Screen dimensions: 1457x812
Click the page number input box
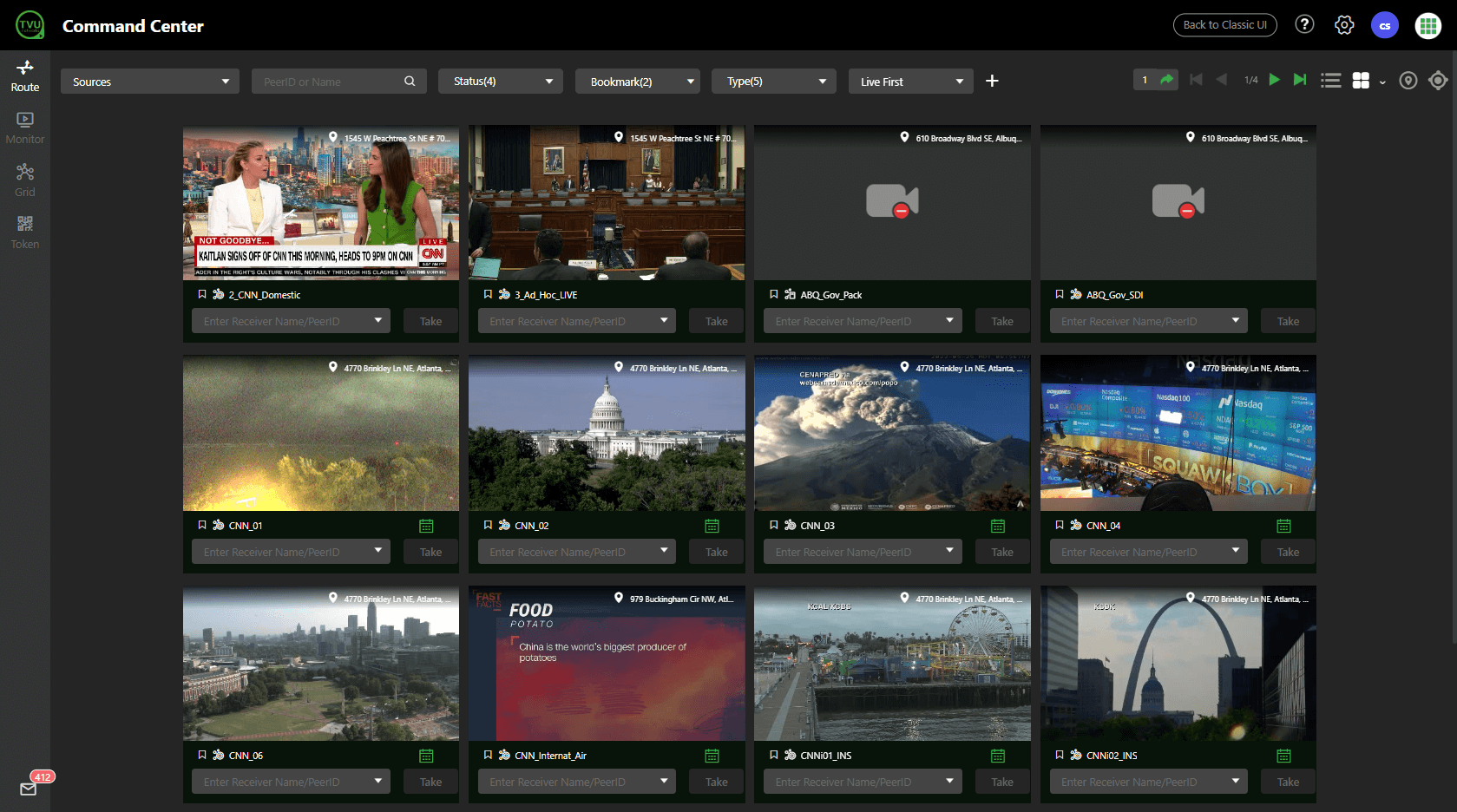coord(1145,80)
